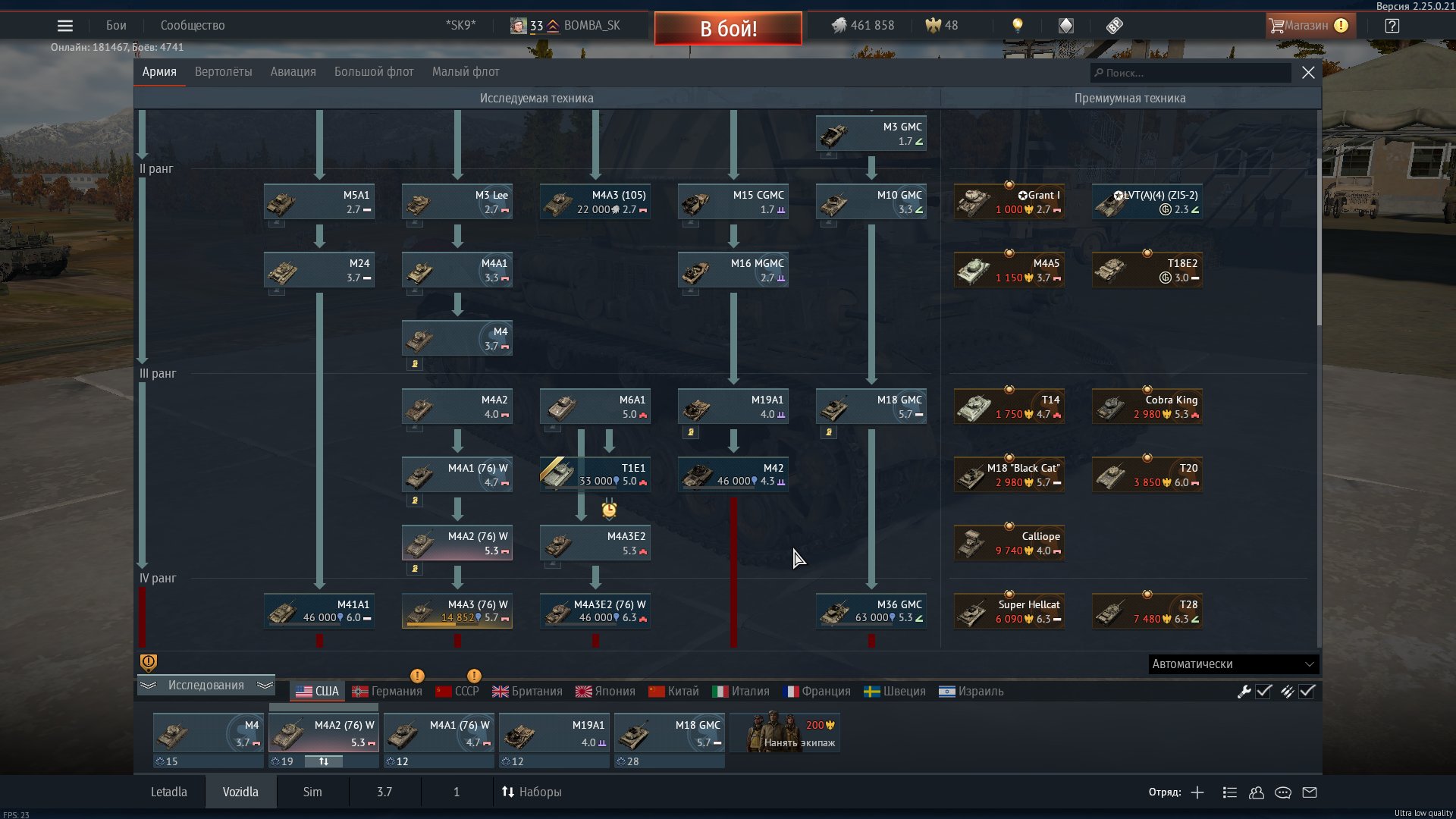Close the research tree window
This screenshot has height=819, width=1456.
[1308, 73]
